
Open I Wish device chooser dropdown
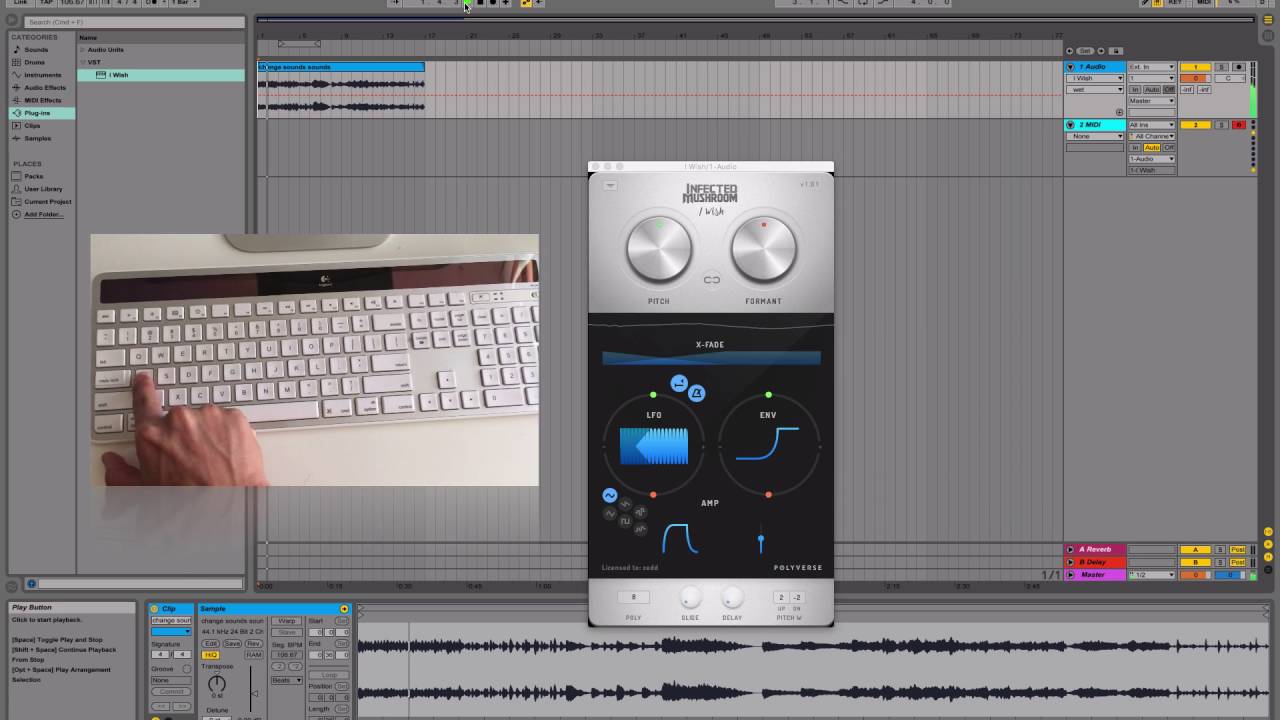click(1095, 78)
